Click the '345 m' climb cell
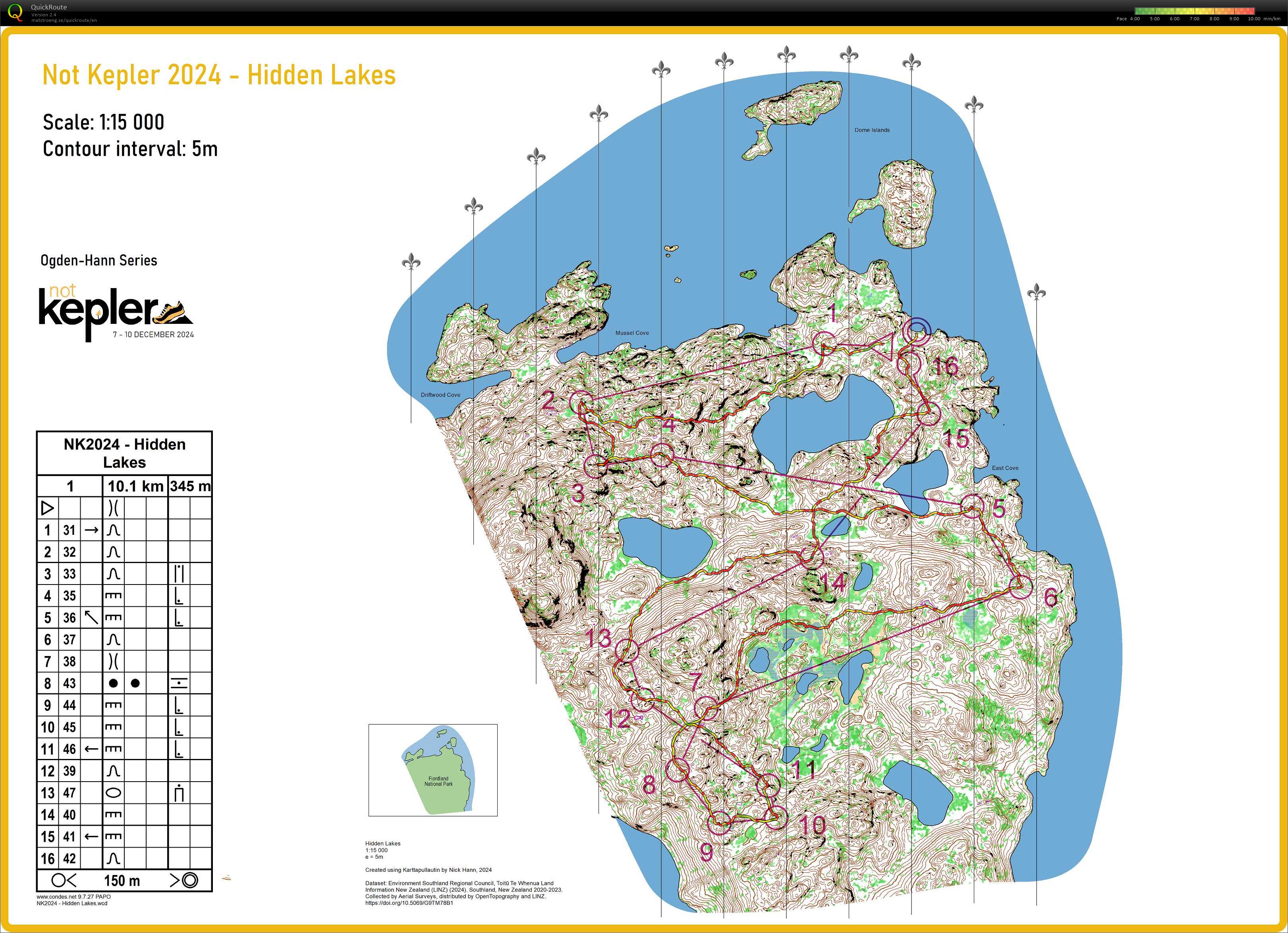 click(190, 486)
